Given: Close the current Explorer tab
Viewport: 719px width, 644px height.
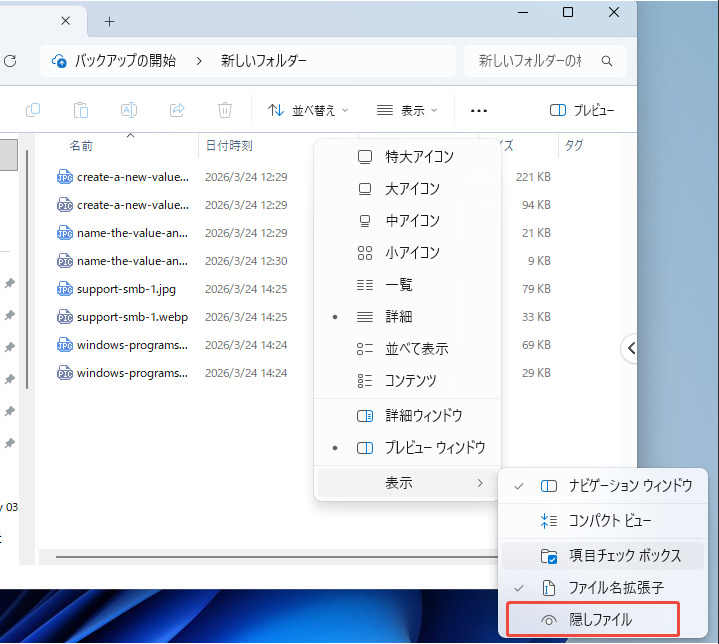Looking at the screenshot, I should click(66, 21).
